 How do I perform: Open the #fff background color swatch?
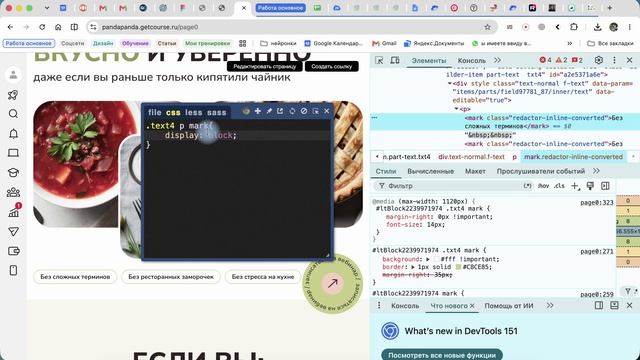pyautogui.click(x=436, y=259)
